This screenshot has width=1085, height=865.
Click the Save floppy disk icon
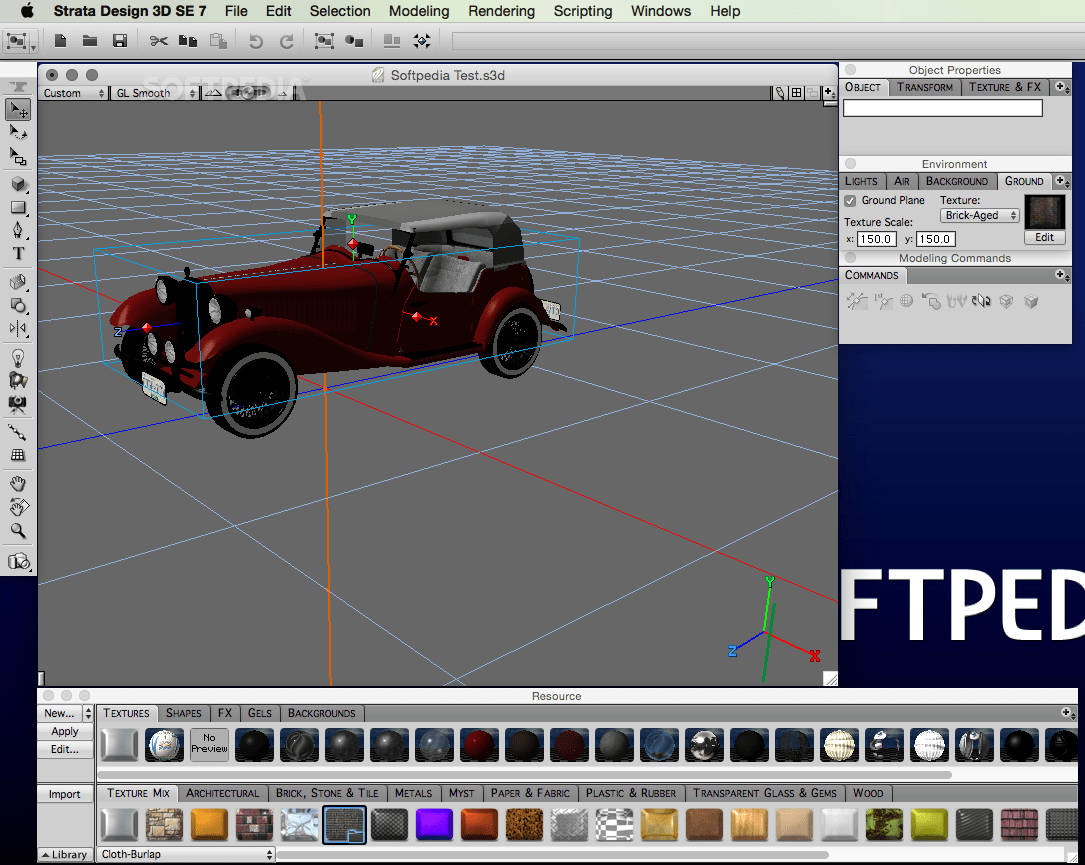click(x=120, y=42)
